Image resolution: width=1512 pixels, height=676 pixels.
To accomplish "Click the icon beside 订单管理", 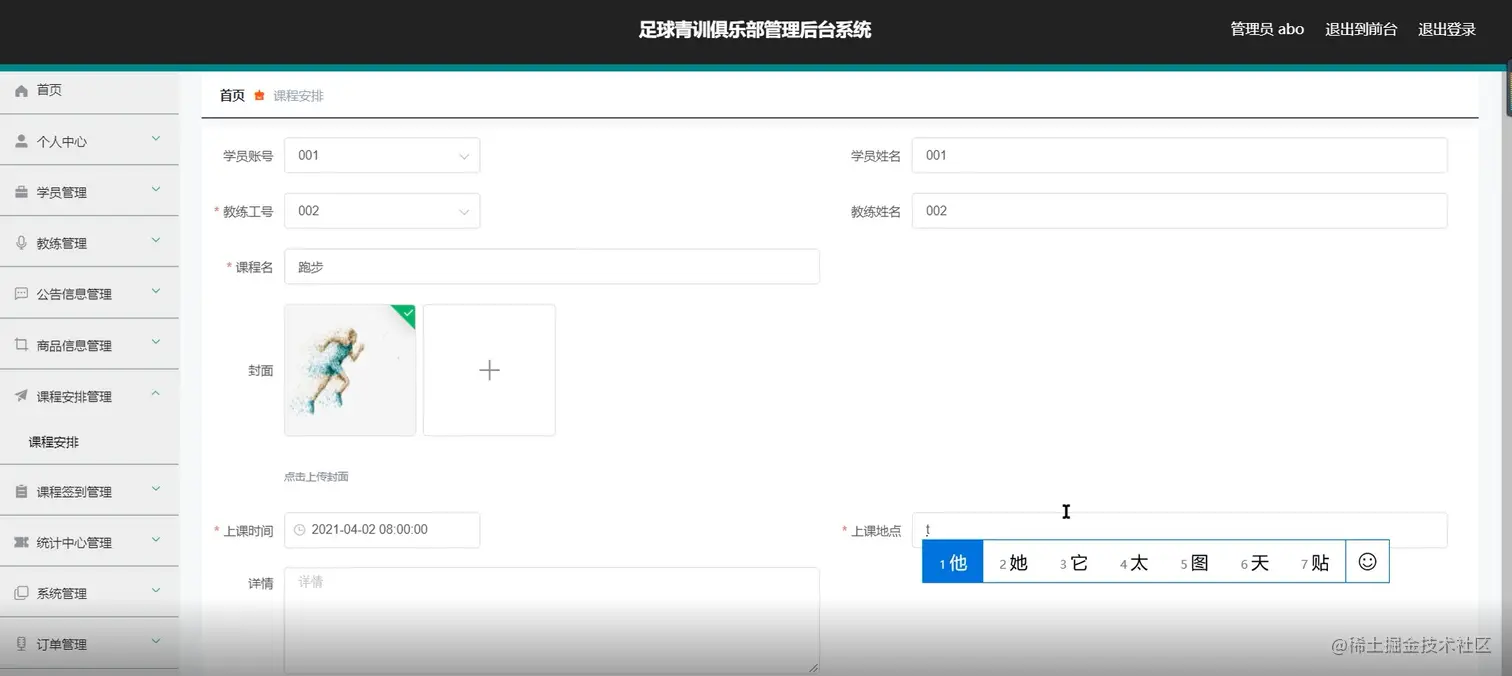I will pos(21,644).
